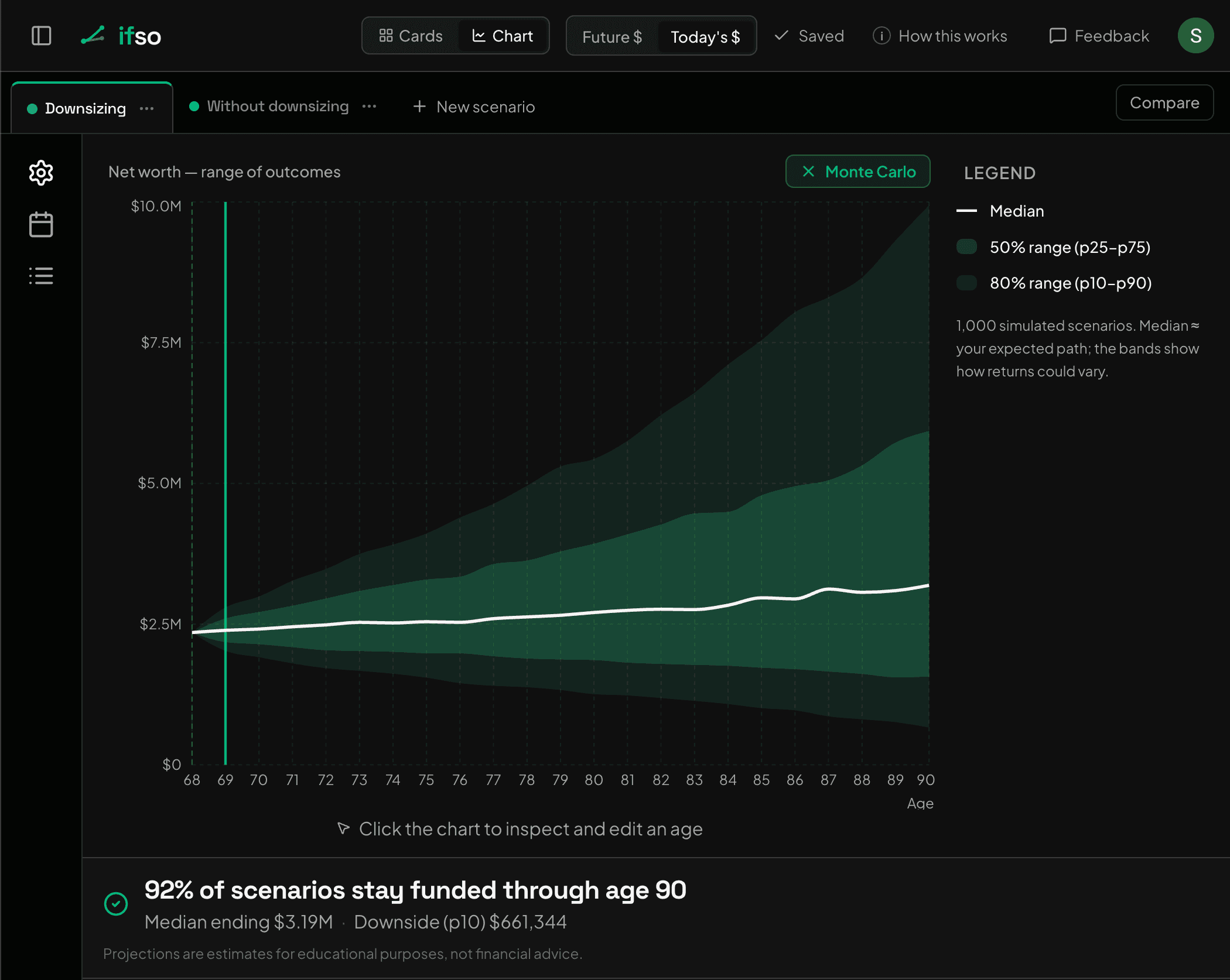Open the Feedback dialog
The image size is (1230, 980).
click(x=1099, y=36)
